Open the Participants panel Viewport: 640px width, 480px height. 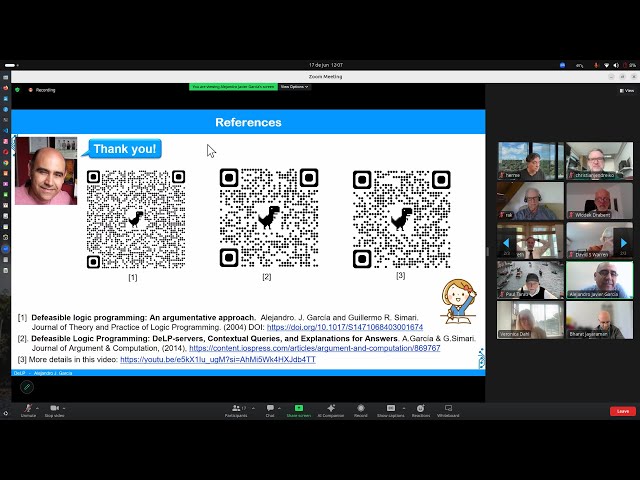(236, 409)
